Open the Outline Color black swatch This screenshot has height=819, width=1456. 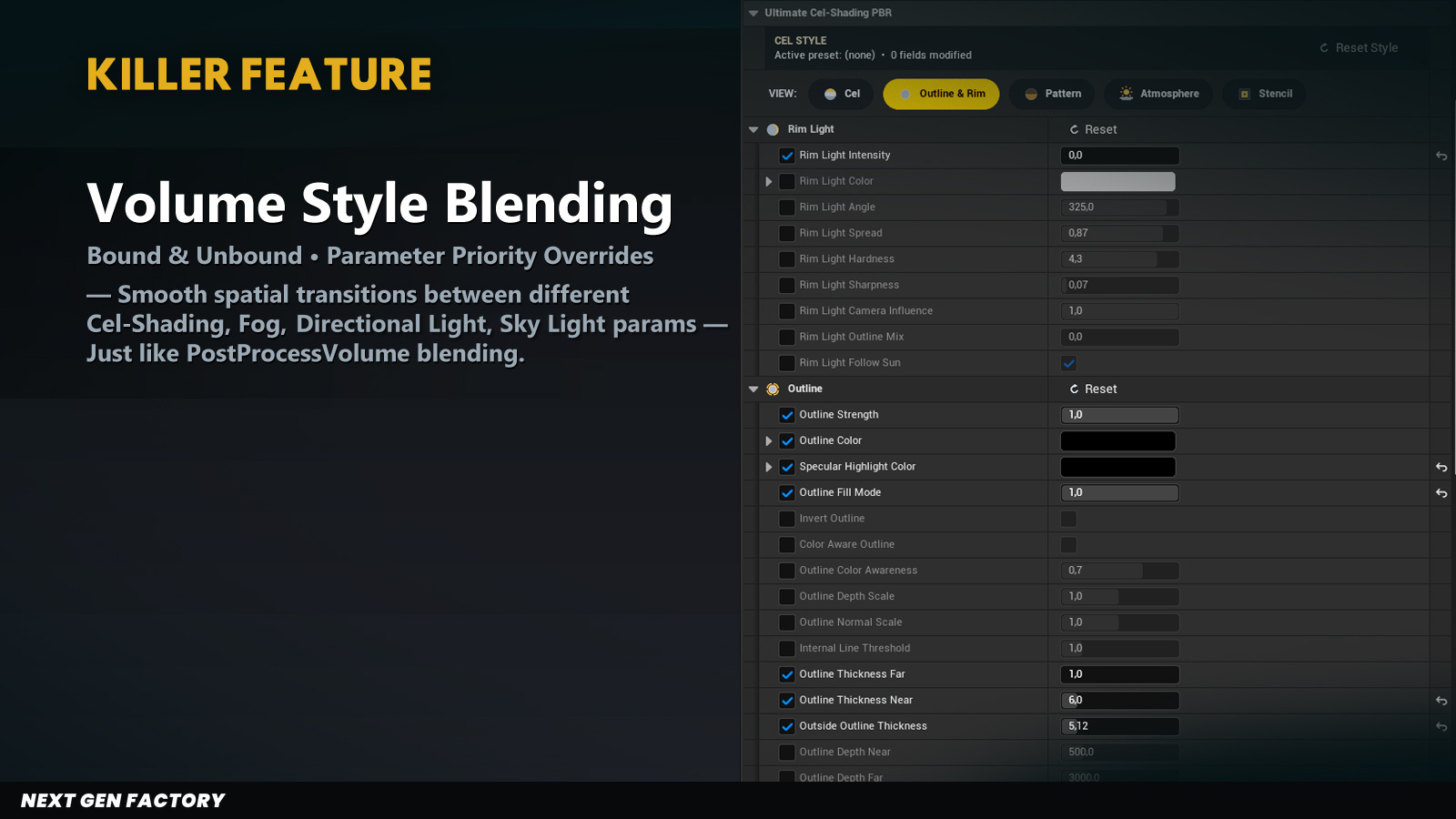(x=1118, y=440)
